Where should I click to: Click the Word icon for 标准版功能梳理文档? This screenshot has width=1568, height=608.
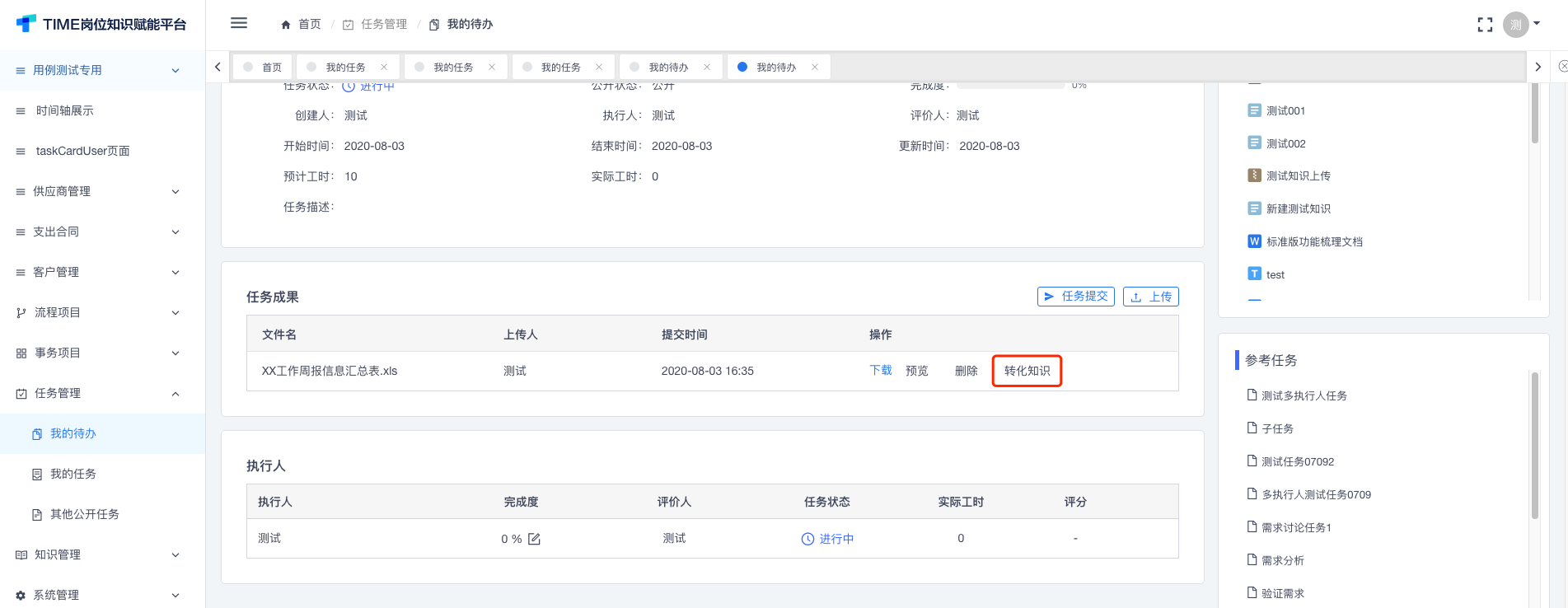tap(1254, 241)
